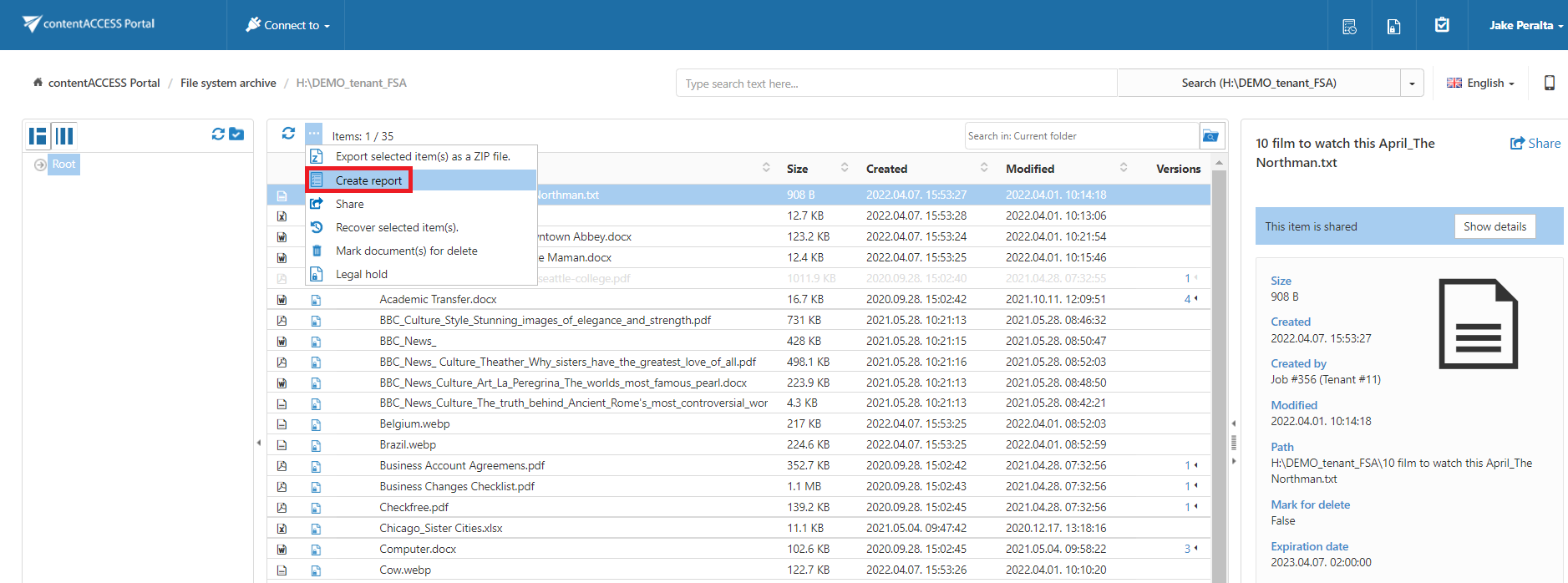Click Export selected items as ZIP
The height and width of the screenshot is (583, 1568).
[422, 156]
